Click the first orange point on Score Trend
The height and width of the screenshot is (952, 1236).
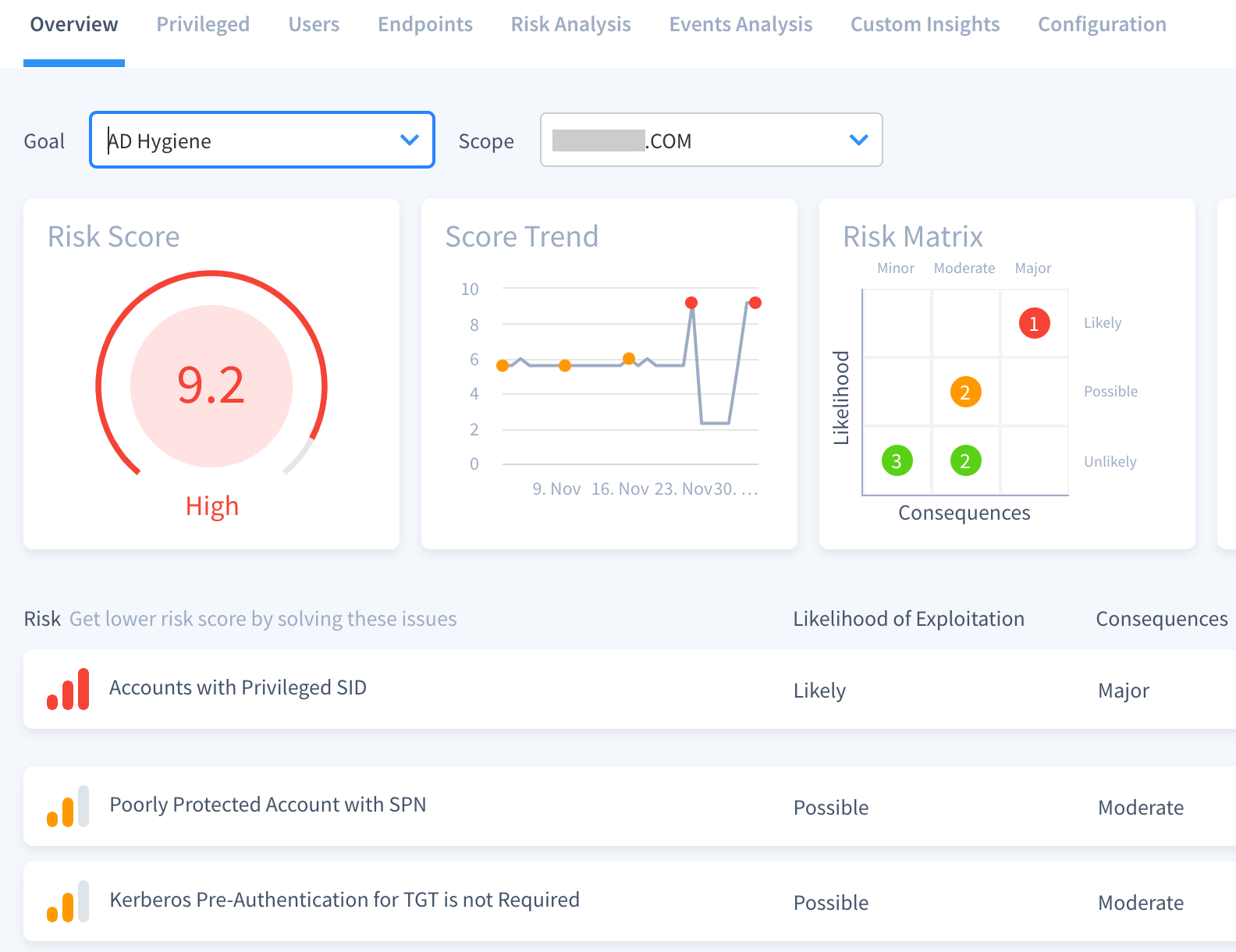click(x=503, y=365)
